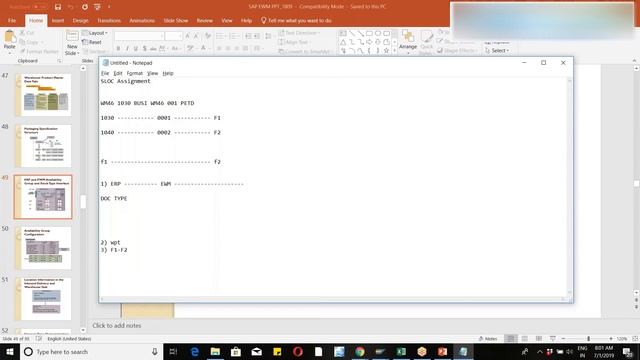Screen dimensions: 640x360
Task: Click the zoom in plus button
Action: 611,339
